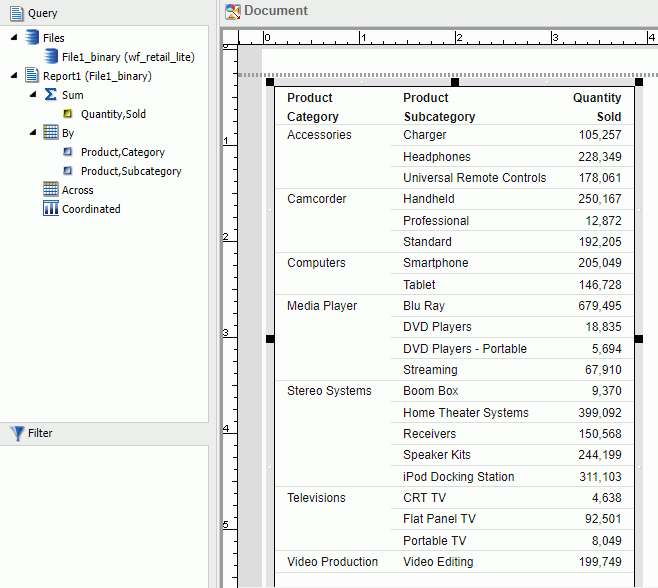Viewport: 658px width, 588px height.
Task: Collapse the By node arrow
Action: point(33,133)
